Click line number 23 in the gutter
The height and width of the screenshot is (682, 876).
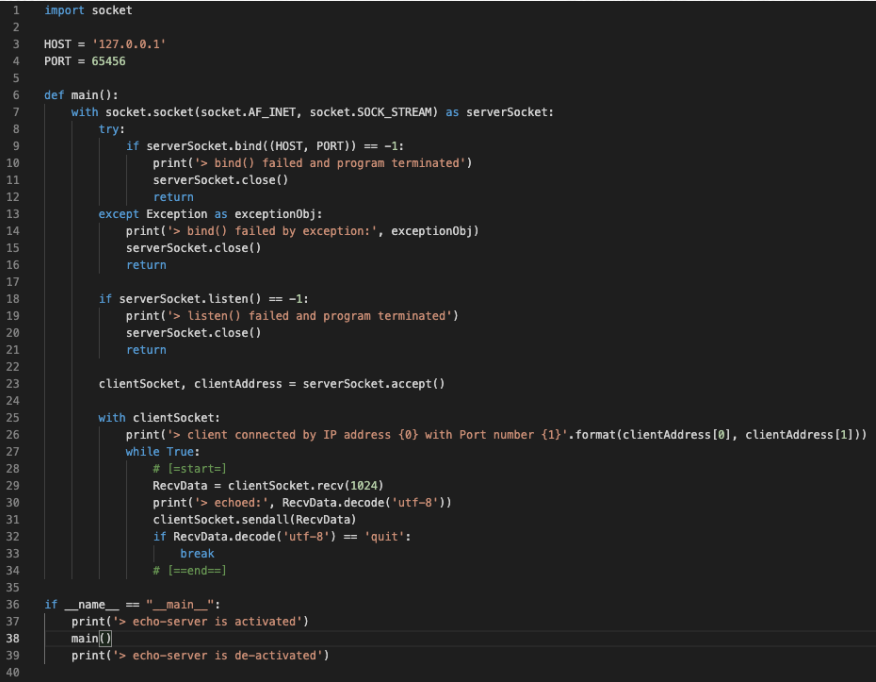pos(13,384)
